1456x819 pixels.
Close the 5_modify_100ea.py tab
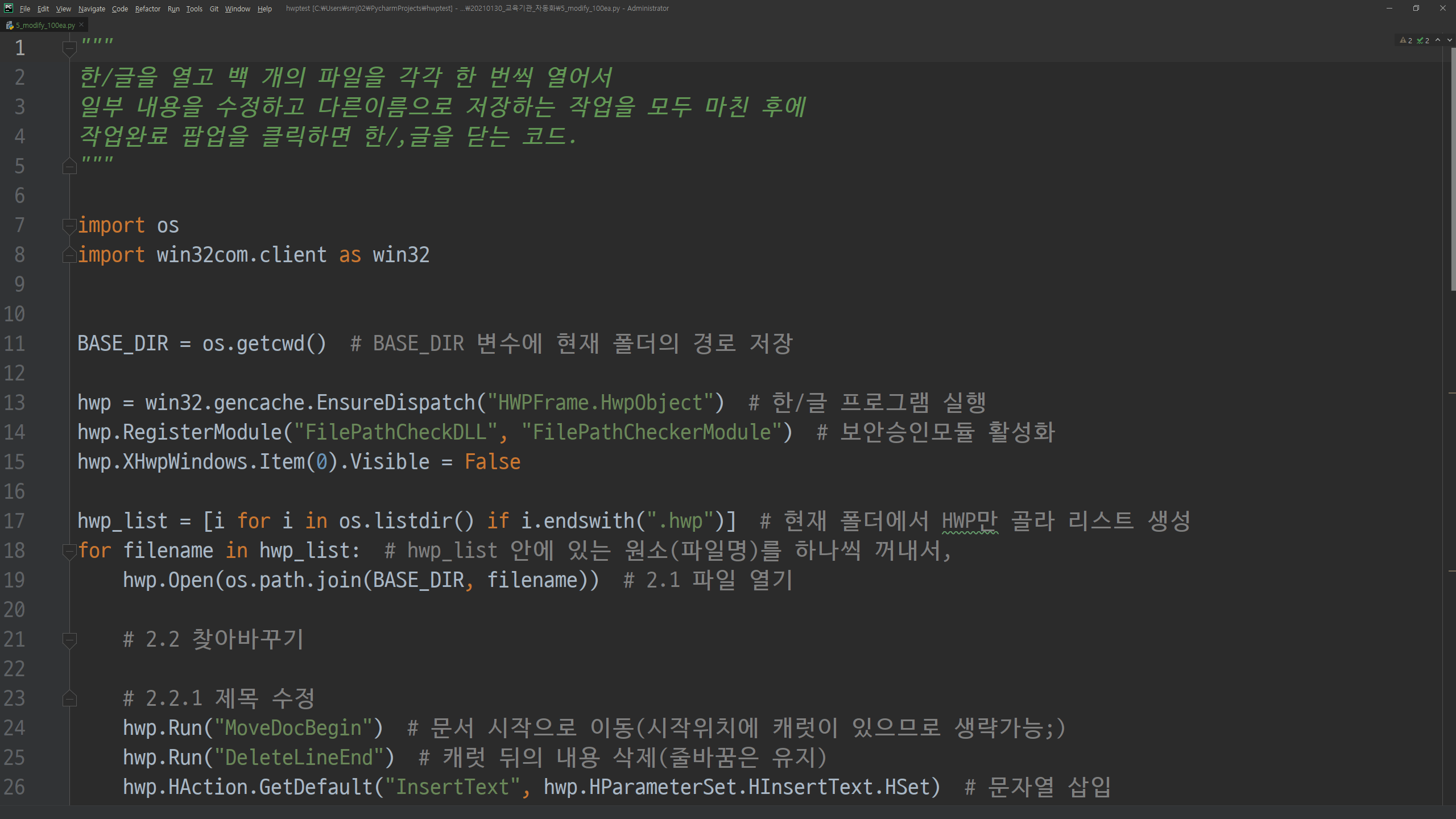coord(81,24)
